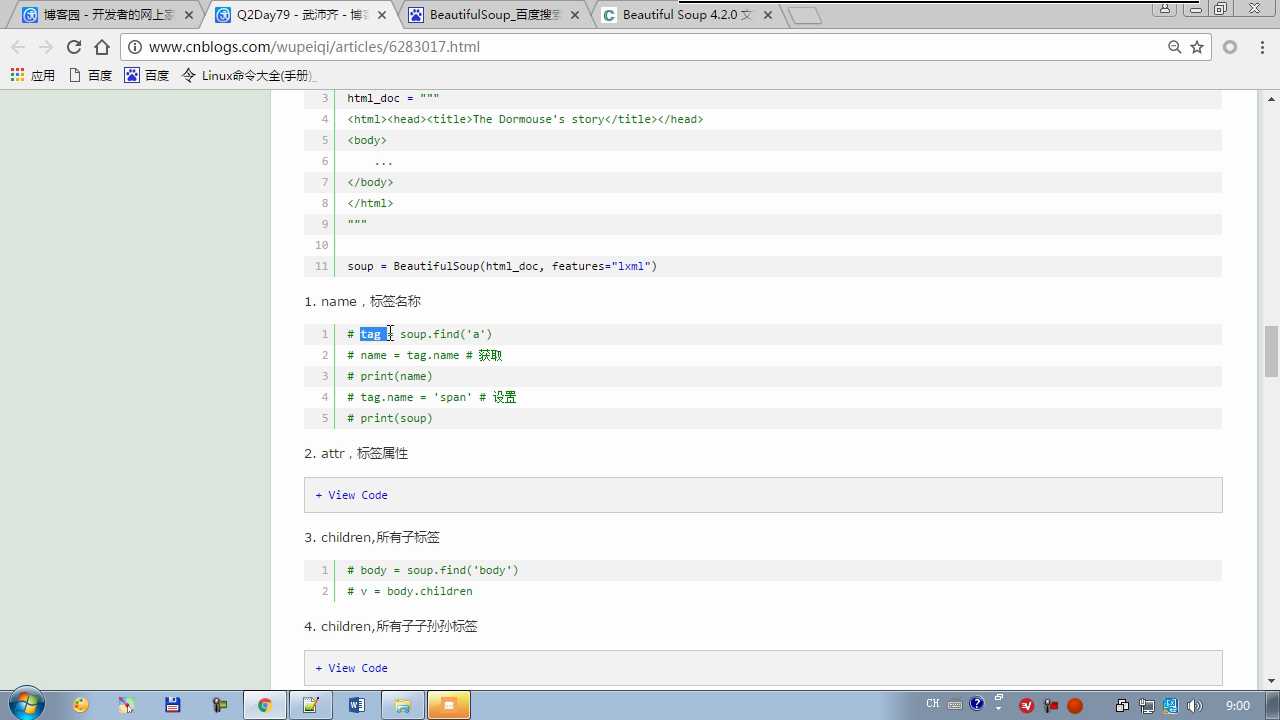Viewport: 1280px width, 720px height.
Task: Bookmark this page with the star
Action: [x=1197, y=47]
